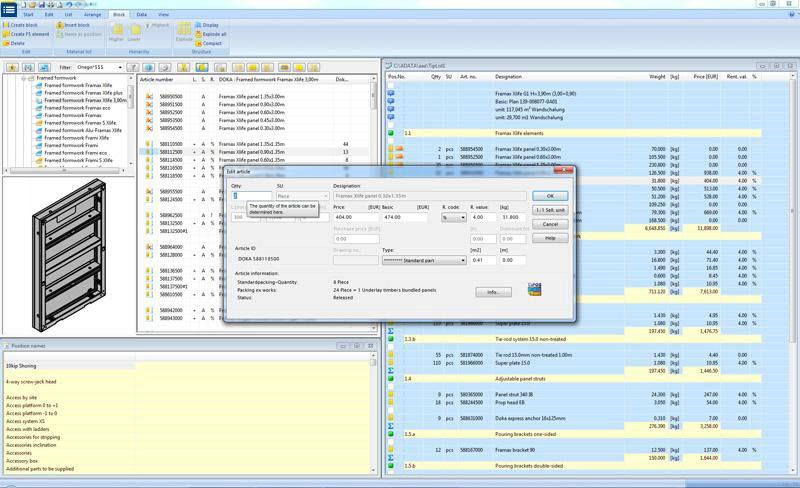Click the Compact icon

[198, 43]
